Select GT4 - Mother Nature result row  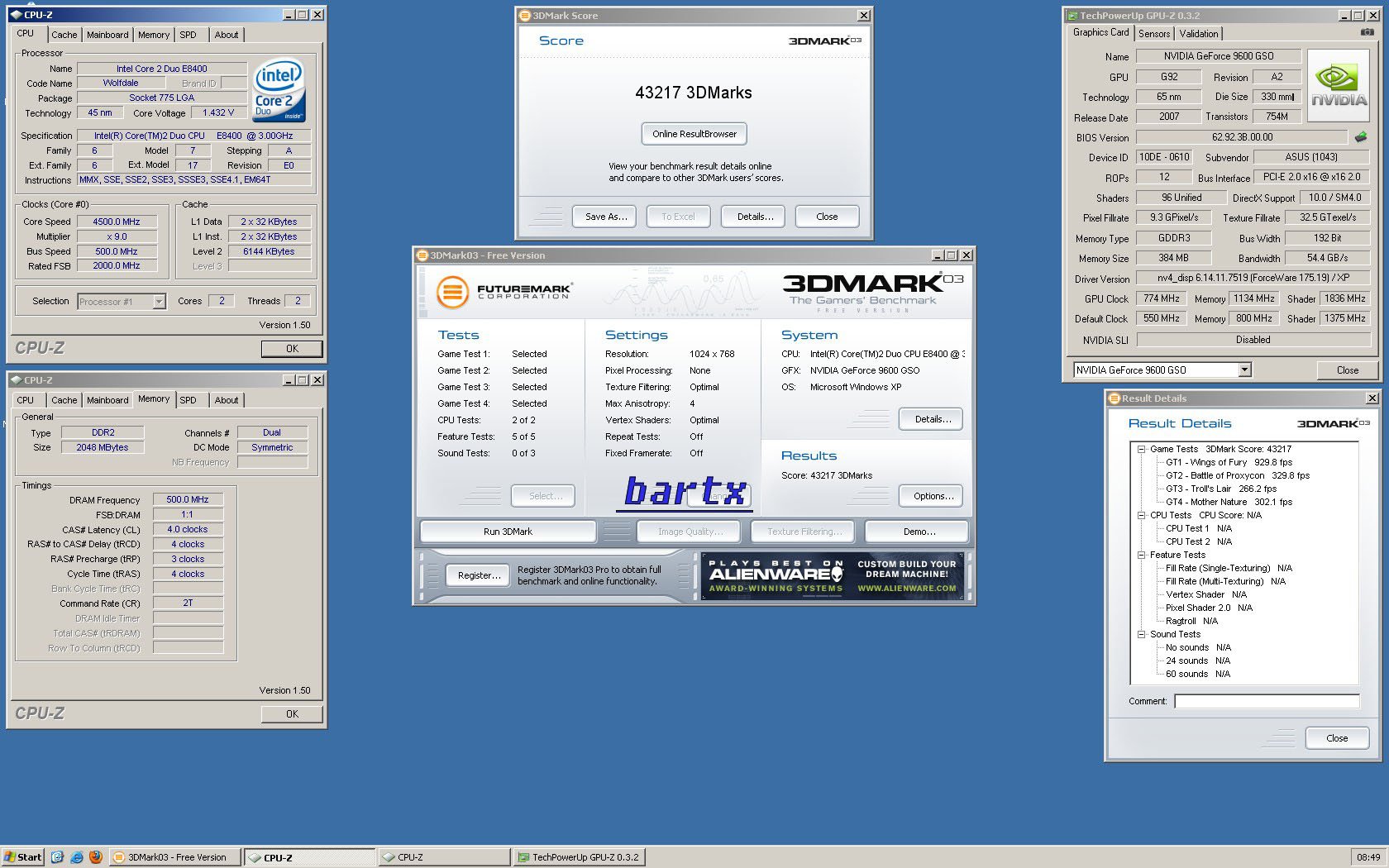coord(1229,503)
